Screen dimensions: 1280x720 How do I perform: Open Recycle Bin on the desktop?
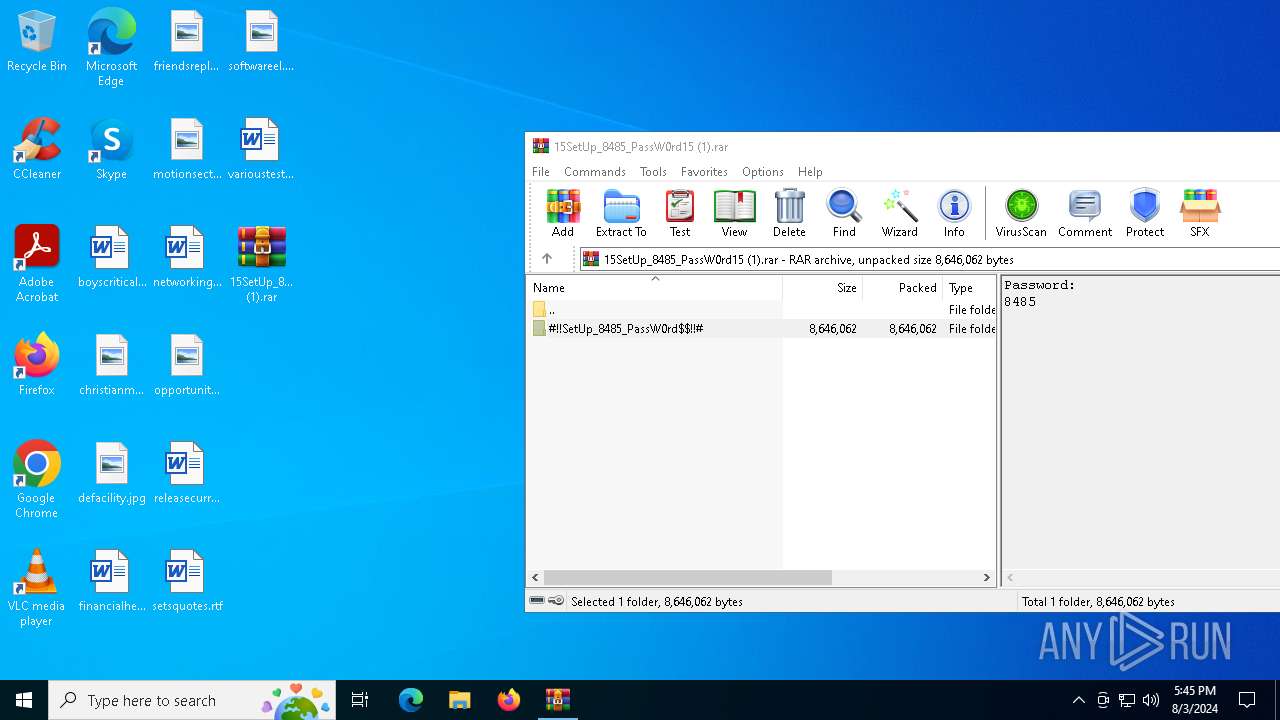(37, 42)
